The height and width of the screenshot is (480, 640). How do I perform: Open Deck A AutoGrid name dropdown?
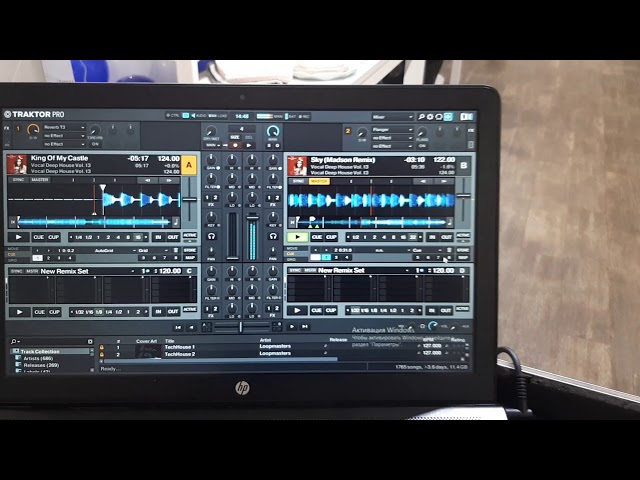(104, 250)
